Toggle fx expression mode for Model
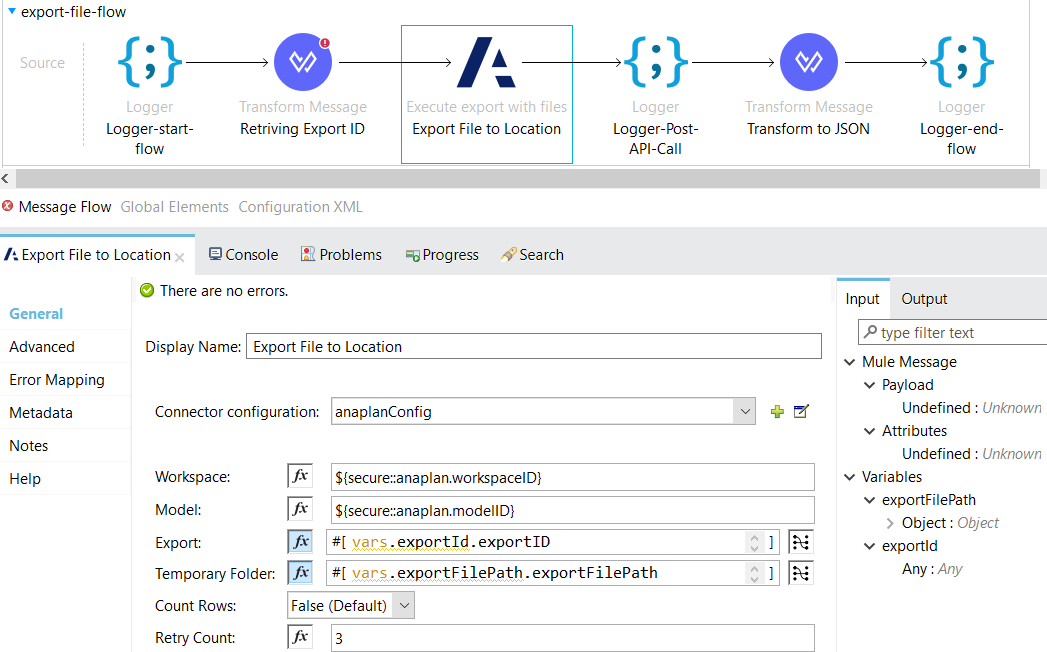The width and height of the screenshot is (1047, 652). tap(300, 509)
